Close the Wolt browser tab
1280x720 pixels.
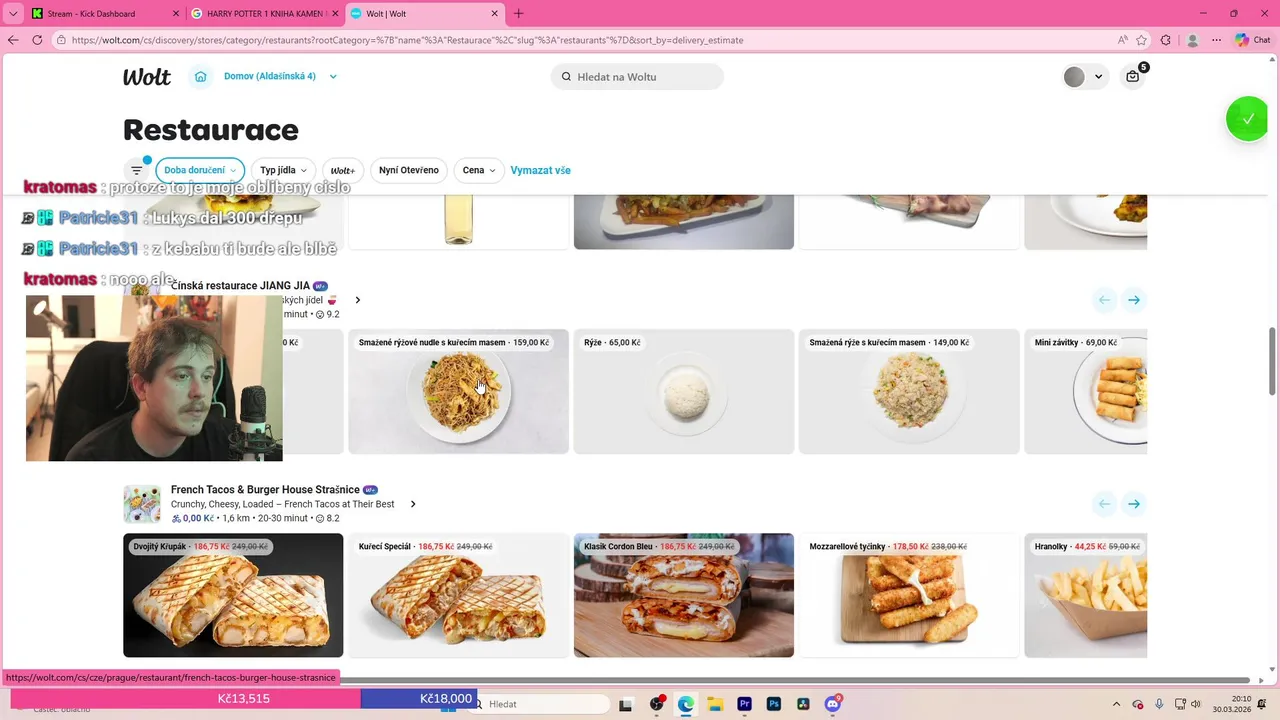(x=494, y=14)
